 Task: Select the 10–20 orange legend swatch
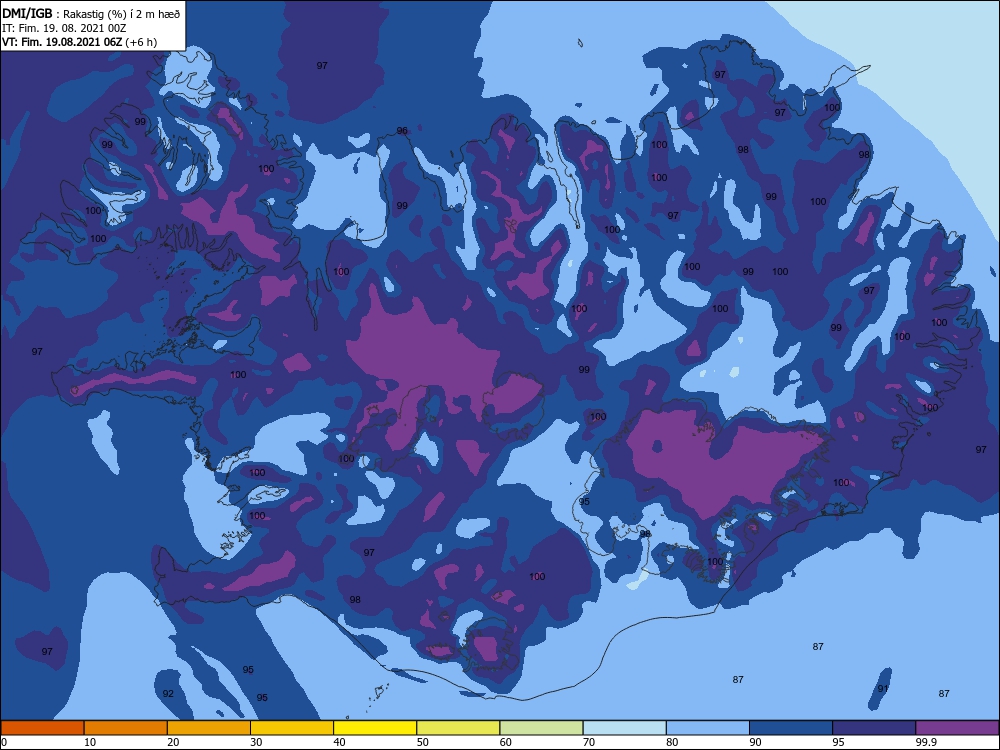tap(126, 728)
